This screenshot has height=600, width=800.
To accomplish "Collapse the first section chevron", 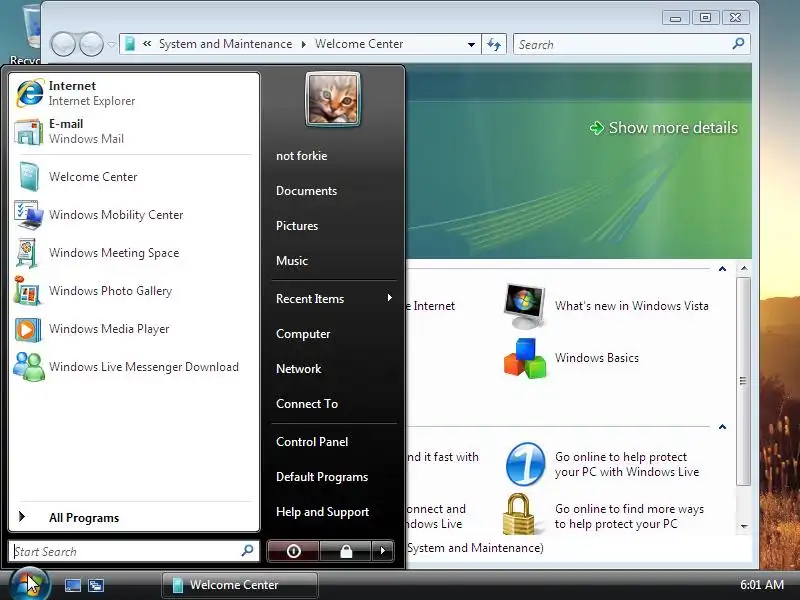I will pyautogui.click(x=722, y=269).
